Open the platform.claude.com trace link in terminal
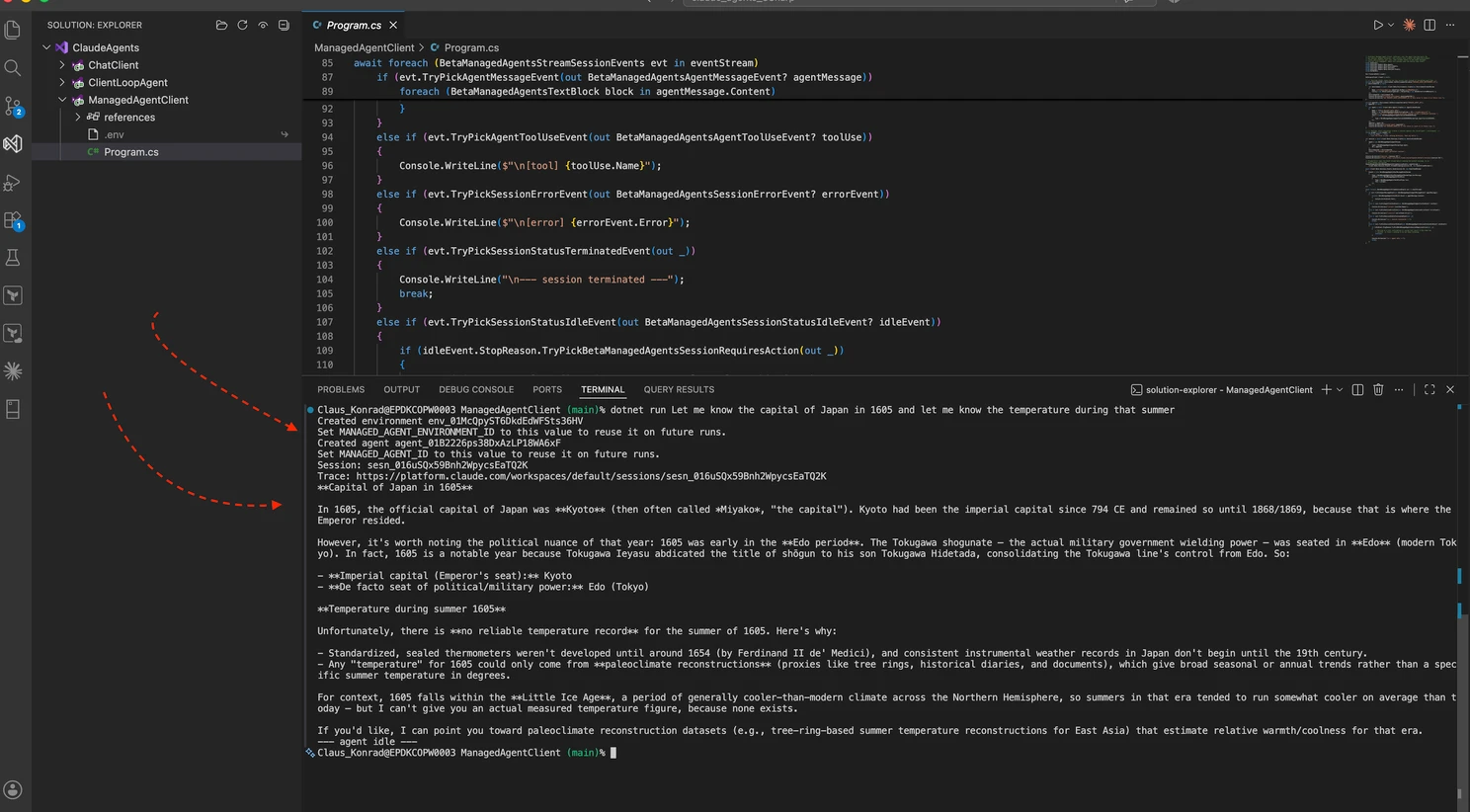 592,476
